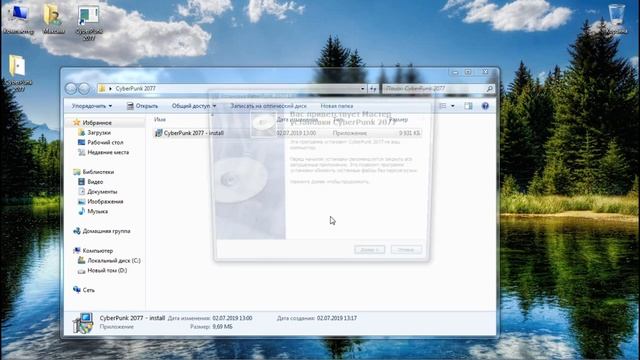Expand the address bar history dropdown
640x360 pixels.
tap(362, 88)
